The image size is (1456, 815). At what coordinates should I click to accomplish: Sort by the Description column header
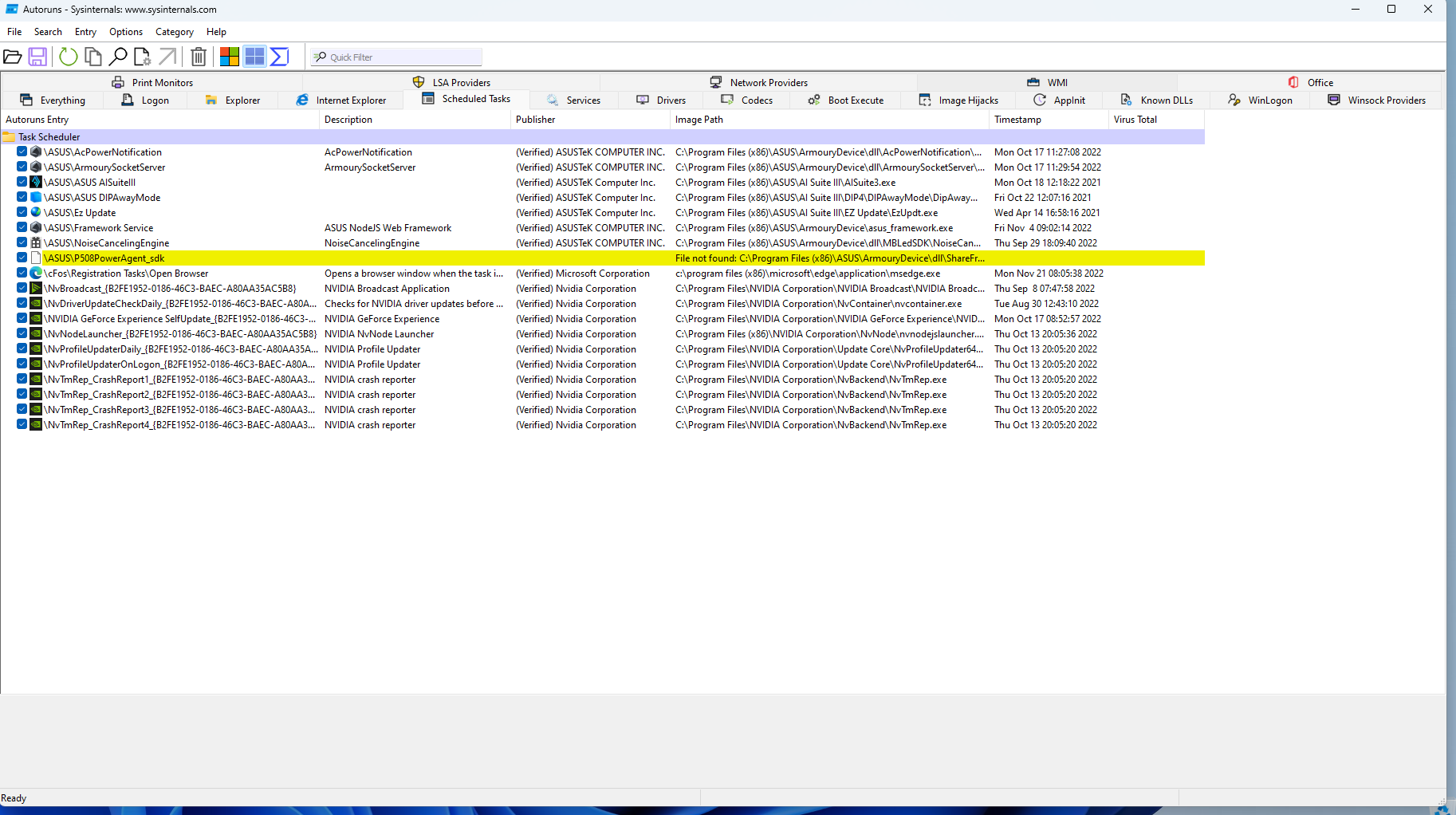tap(415, 120)
